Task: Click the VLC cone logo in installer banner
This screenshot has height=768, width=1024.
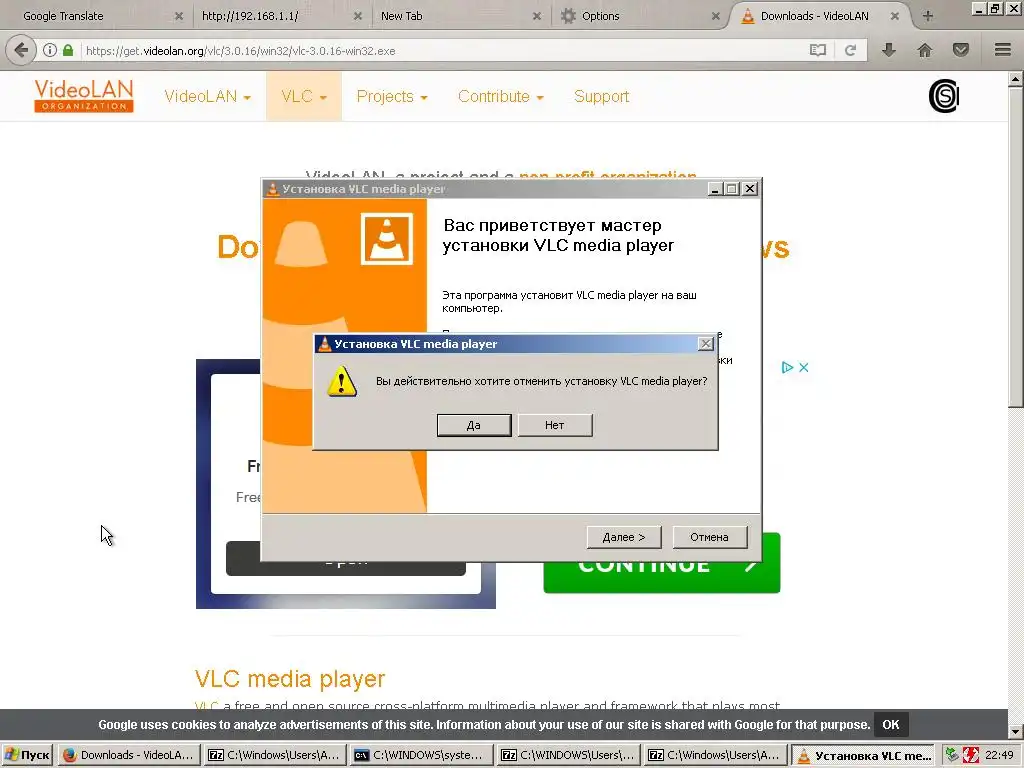Action: point(387,239)
